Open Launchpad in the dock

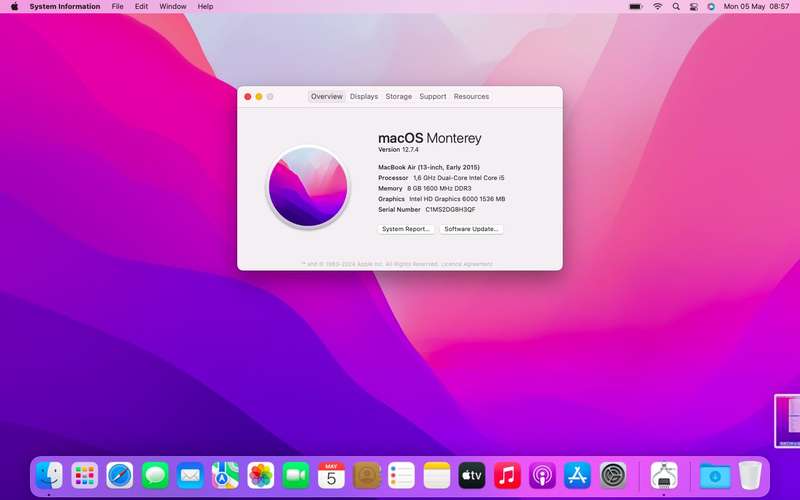point(85,476)
